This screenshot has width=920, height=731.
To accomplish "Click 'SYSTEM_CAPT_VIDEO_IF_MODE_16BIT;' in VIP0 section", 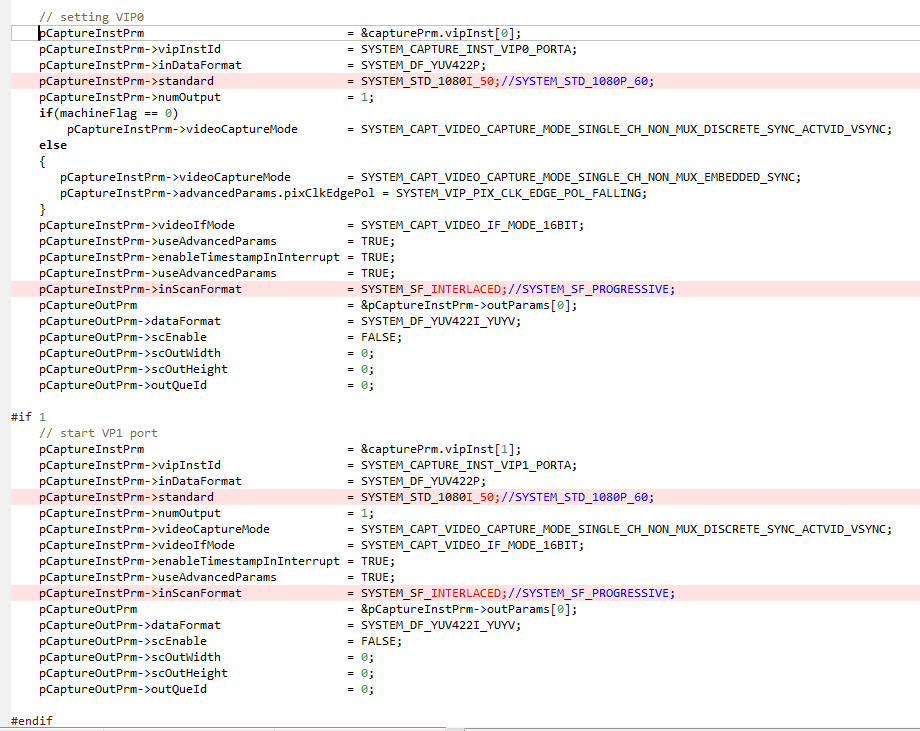I will coord(472,225).
